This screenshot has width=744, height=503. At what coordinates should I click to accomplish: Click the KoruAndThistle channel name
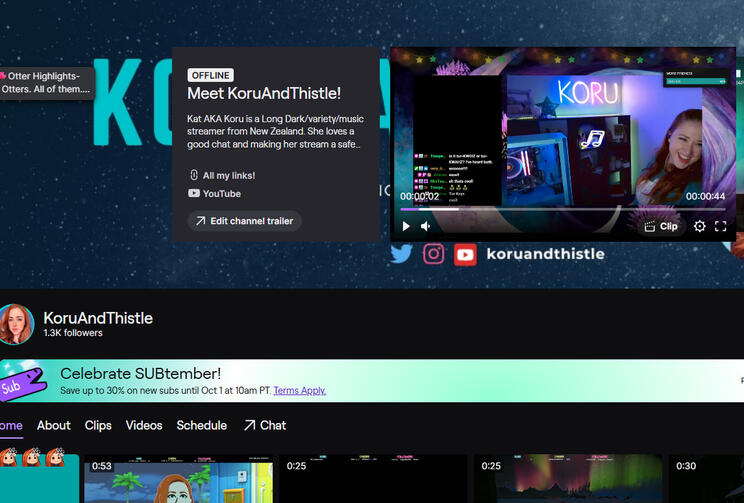(98, 318)
